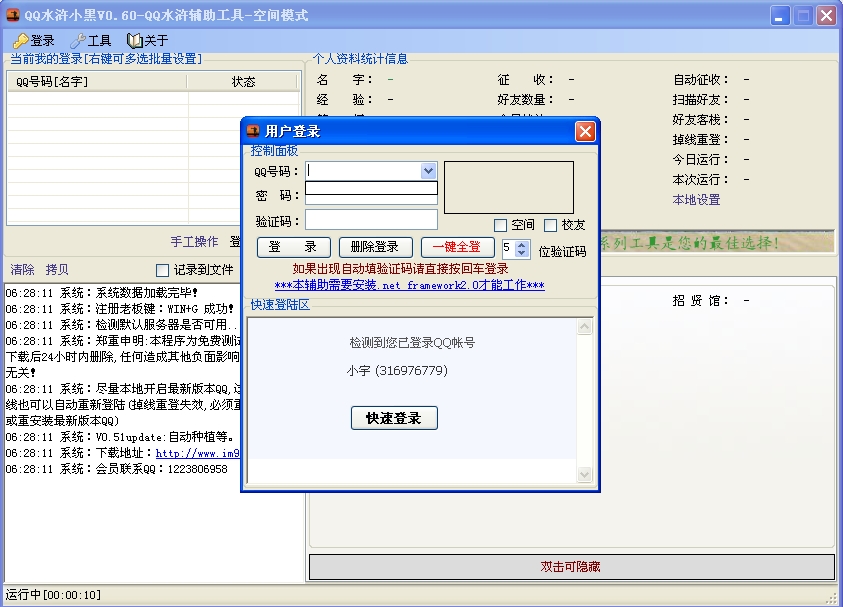The width and height of the screenshot is (843, 607).
Task: Click the 用户登录 dialog title icon
Action: coord(253,131)
